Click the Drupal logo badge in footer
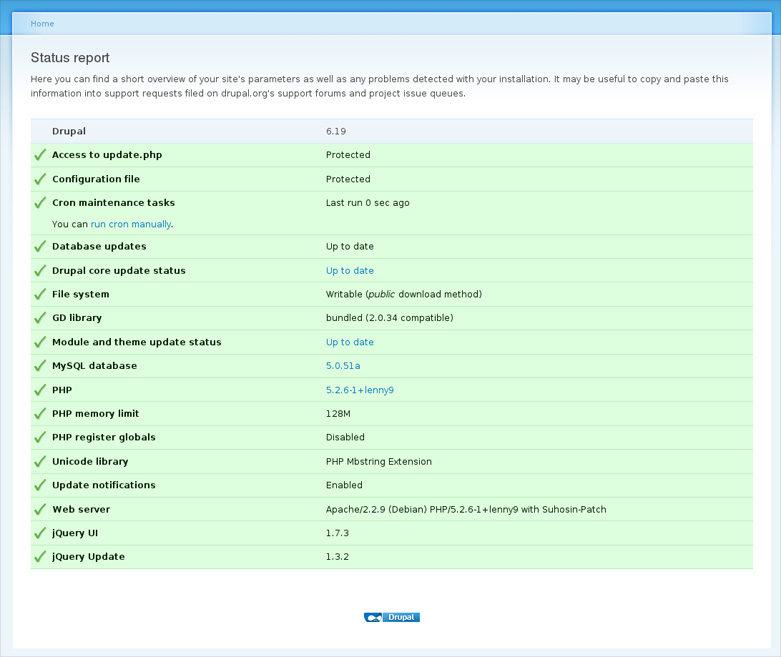Viewport: 781px width, 657px height. pyautogui.click(x=391, y=617)
